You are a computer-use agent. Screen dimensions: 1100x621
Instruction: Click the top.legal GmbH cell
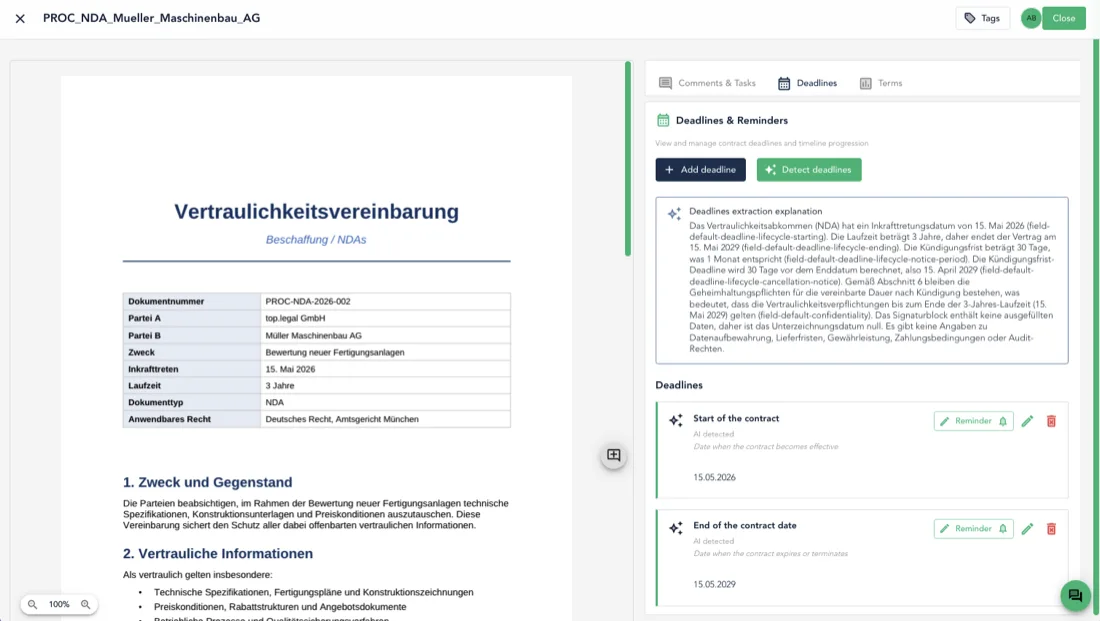point(385,318)
